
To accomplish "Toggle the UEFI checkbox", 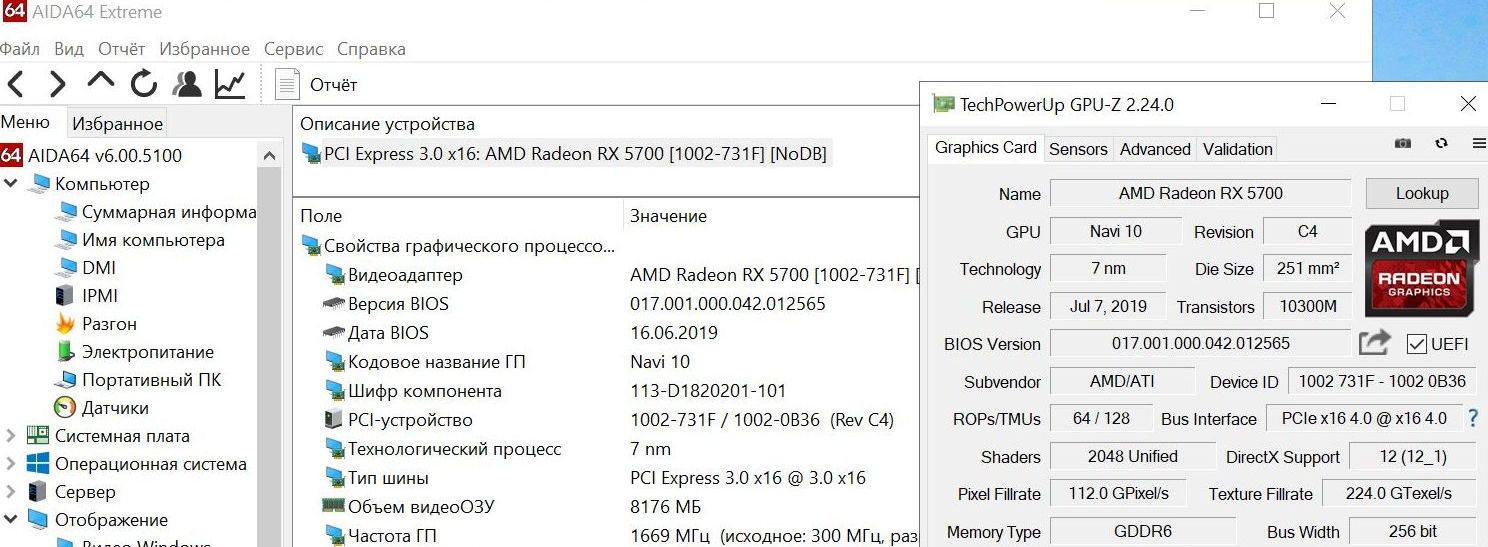I will coord(1416,344).
